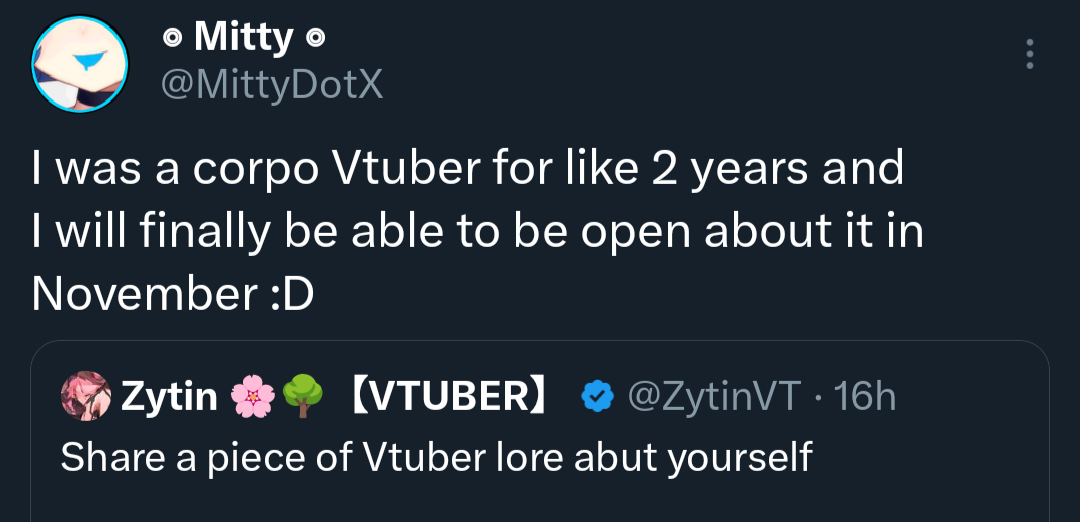Open the tweet's three-dot more options menu
Image resolution: width=1080 pixels, height=522 pixels.
pos(1030,54)
